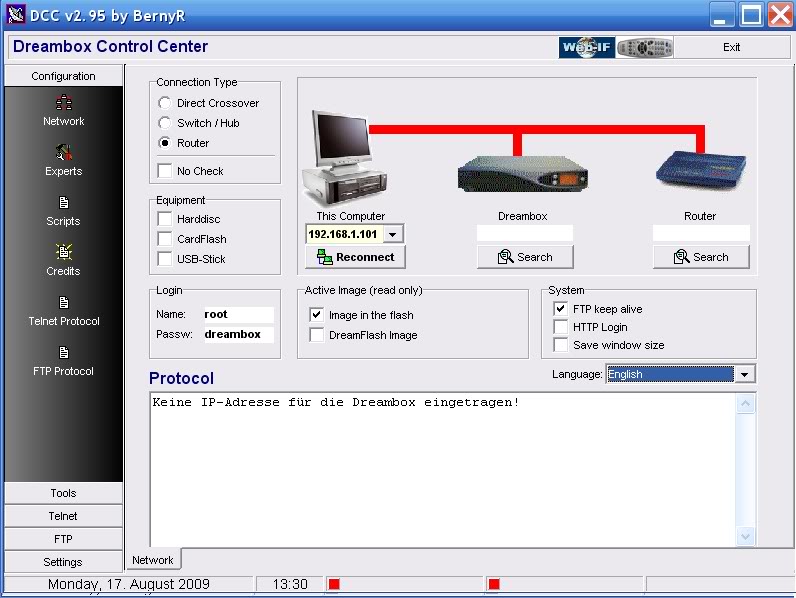Minimize the DCC window
The width and height of the screenshot is (796, 598).
[x=721, y=14]
